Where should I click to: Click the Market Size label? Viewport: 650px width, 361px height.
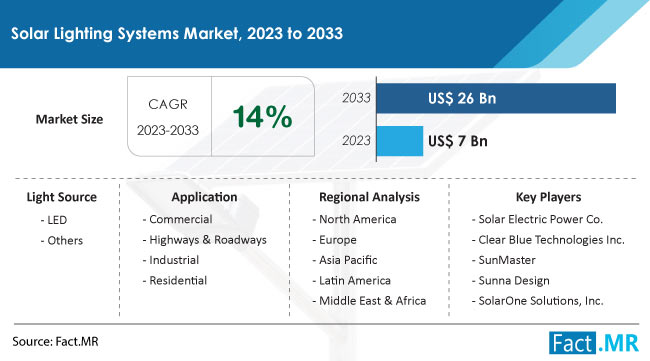coord(69,119)
